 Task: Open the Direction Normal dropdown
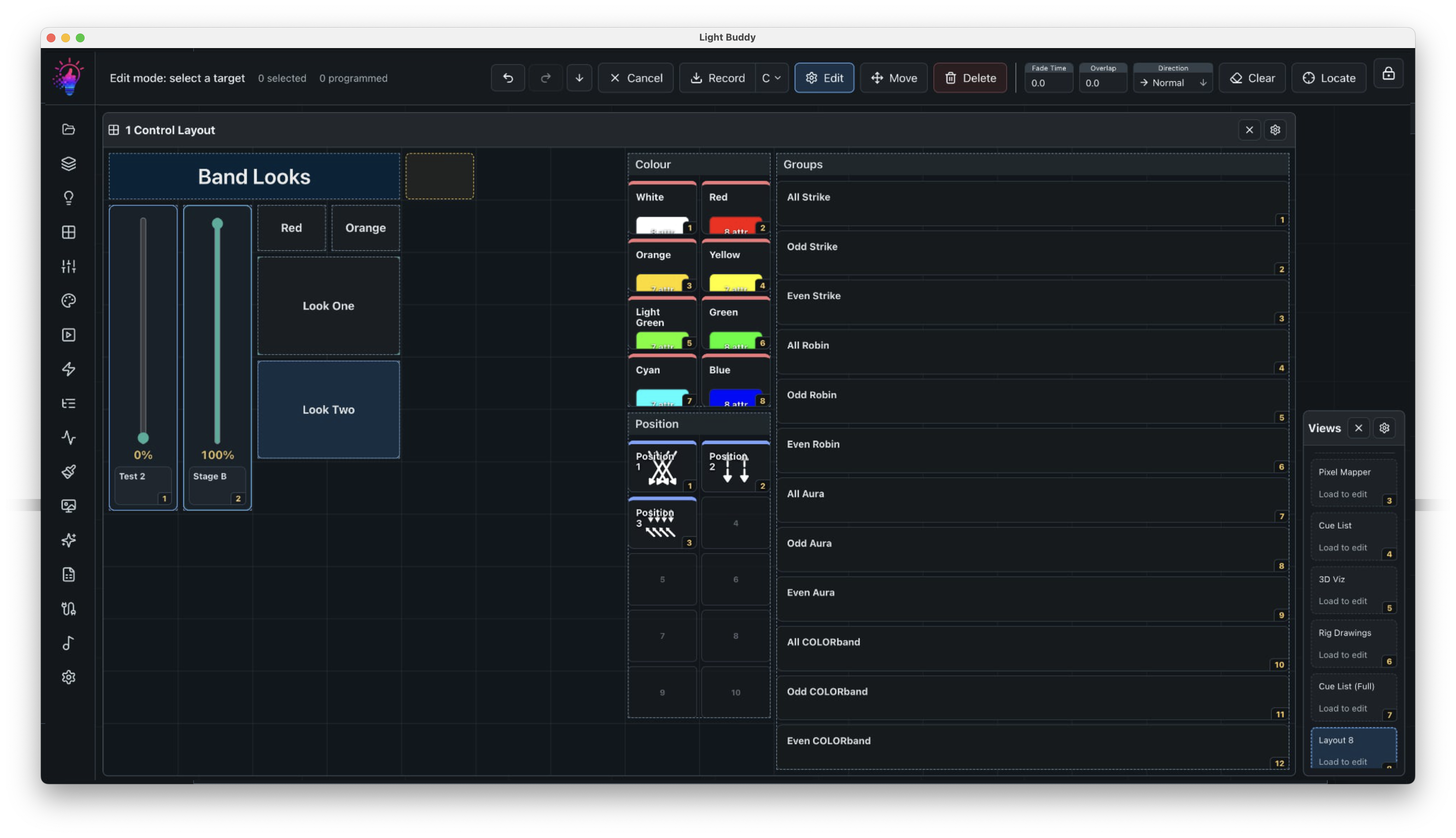[x=1173, y=83]
